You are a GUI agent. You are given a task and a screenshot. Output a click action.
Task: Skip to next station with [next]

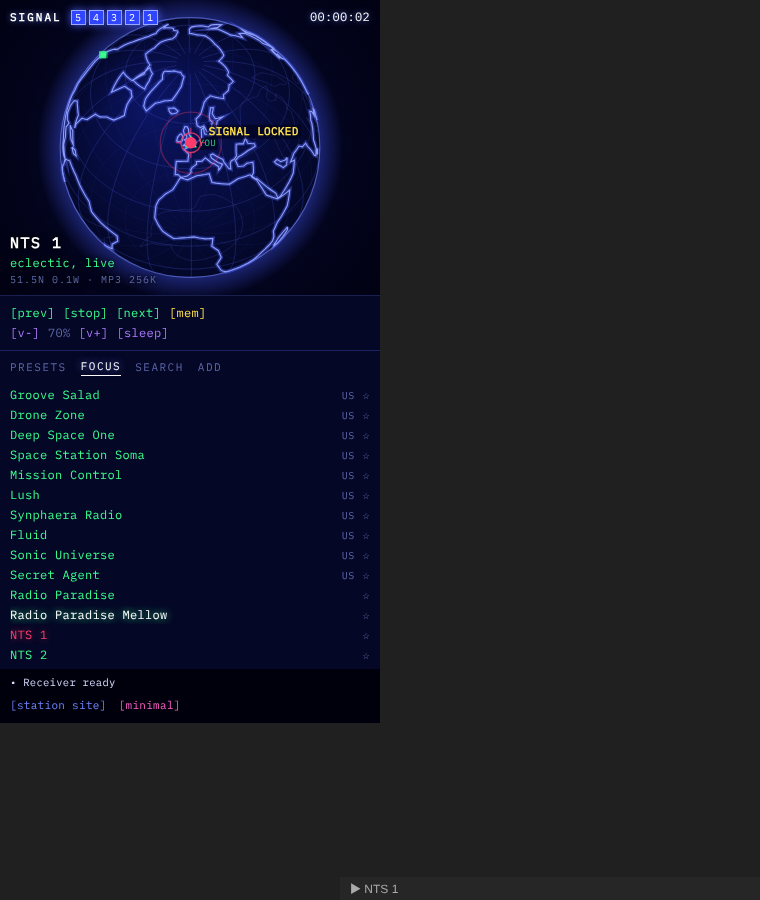pyautogui.click(x=138, y=313)
